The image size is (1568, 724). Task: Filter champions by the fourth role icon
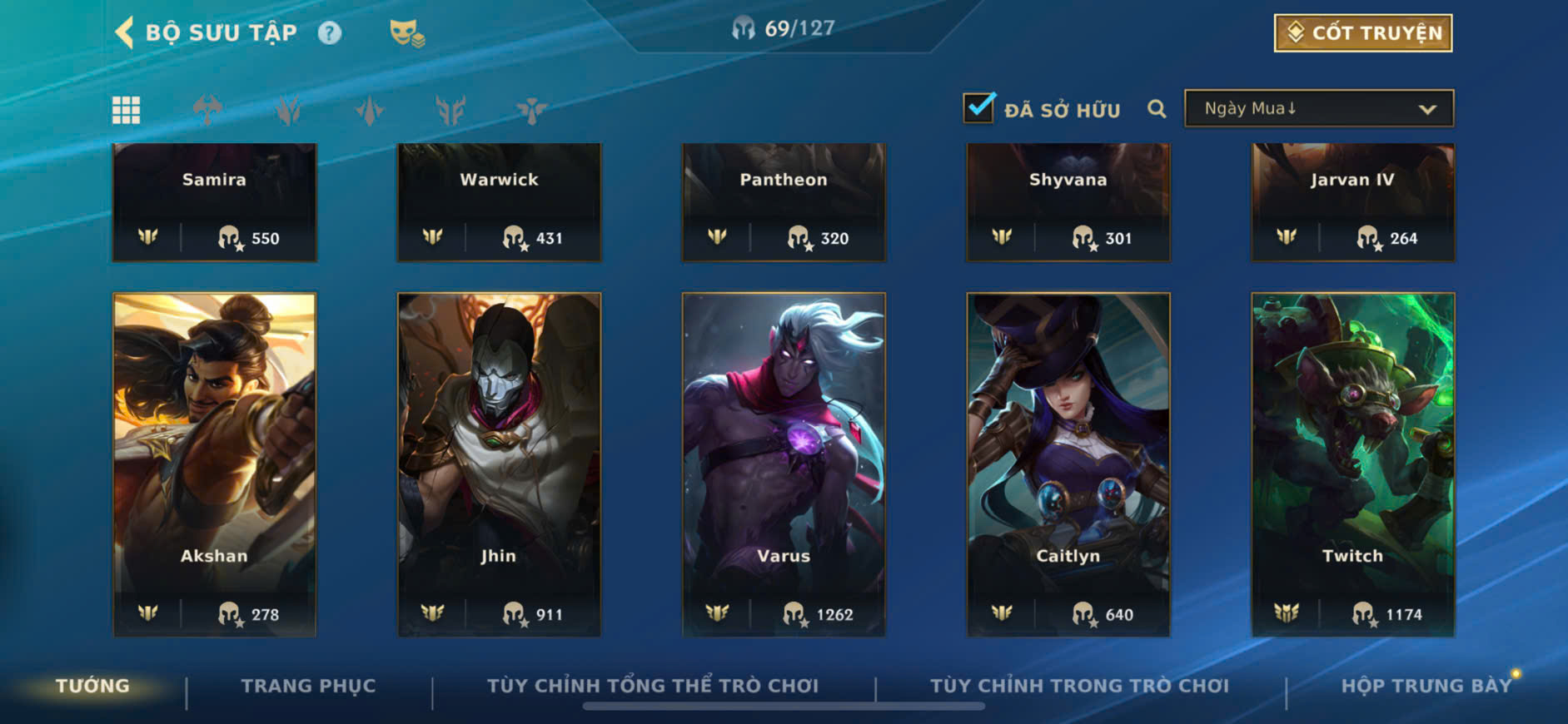pyautogui.click(x=450, y=110)
